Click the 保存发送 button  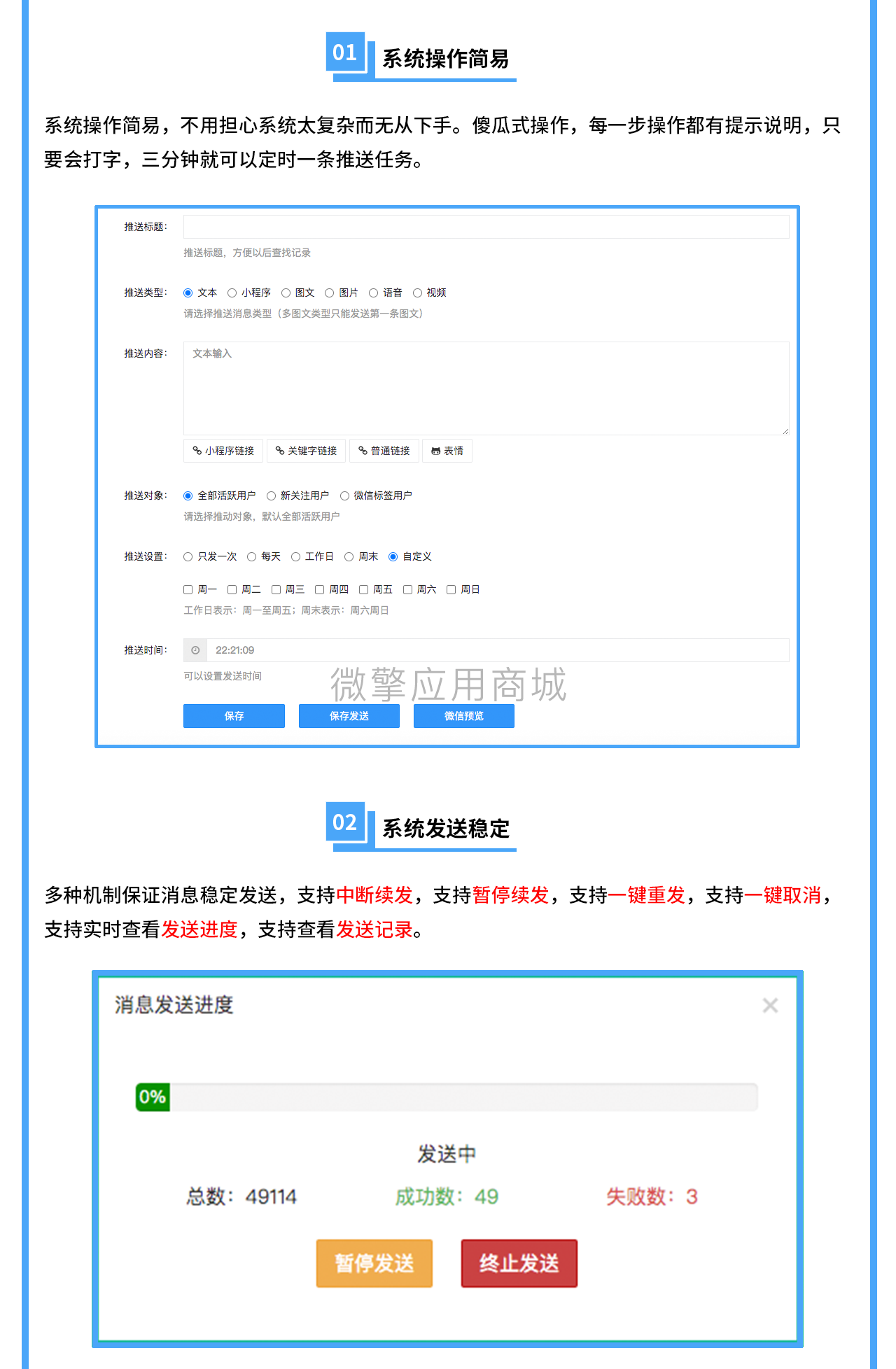click(x=349, y=716)
